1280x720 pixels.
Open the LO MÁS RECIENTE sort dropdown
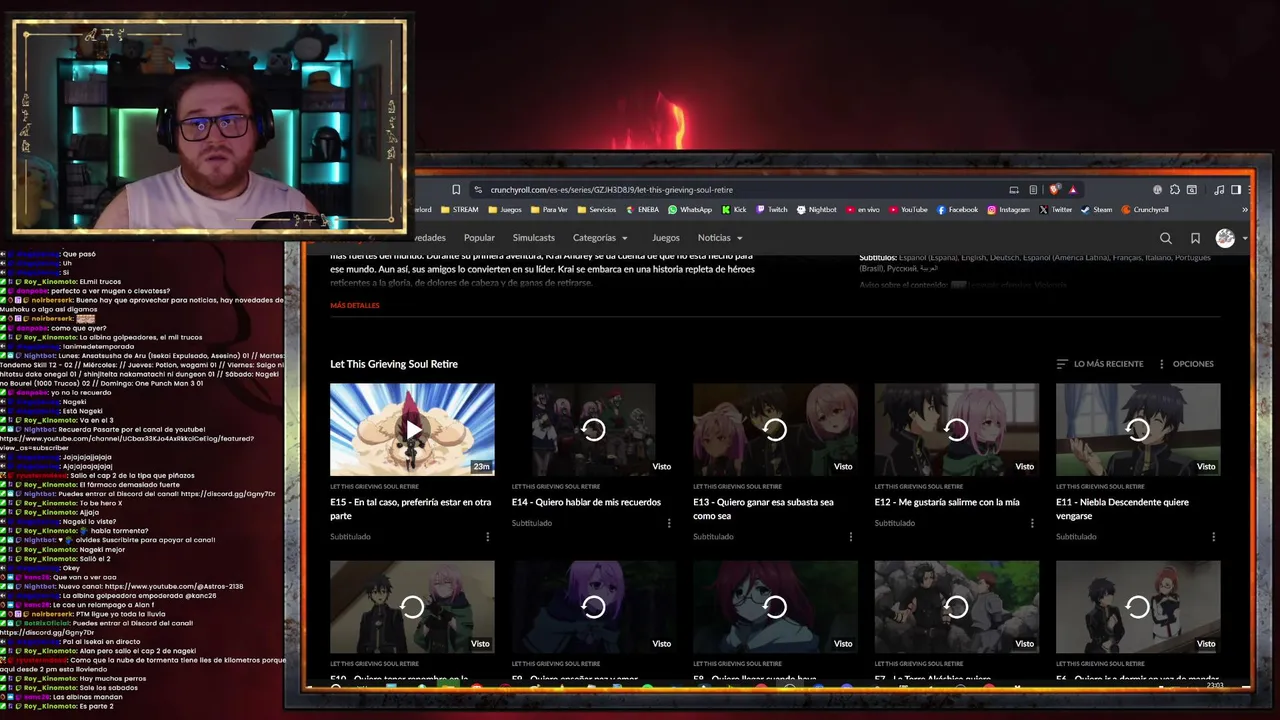(x=1100, y=364)
